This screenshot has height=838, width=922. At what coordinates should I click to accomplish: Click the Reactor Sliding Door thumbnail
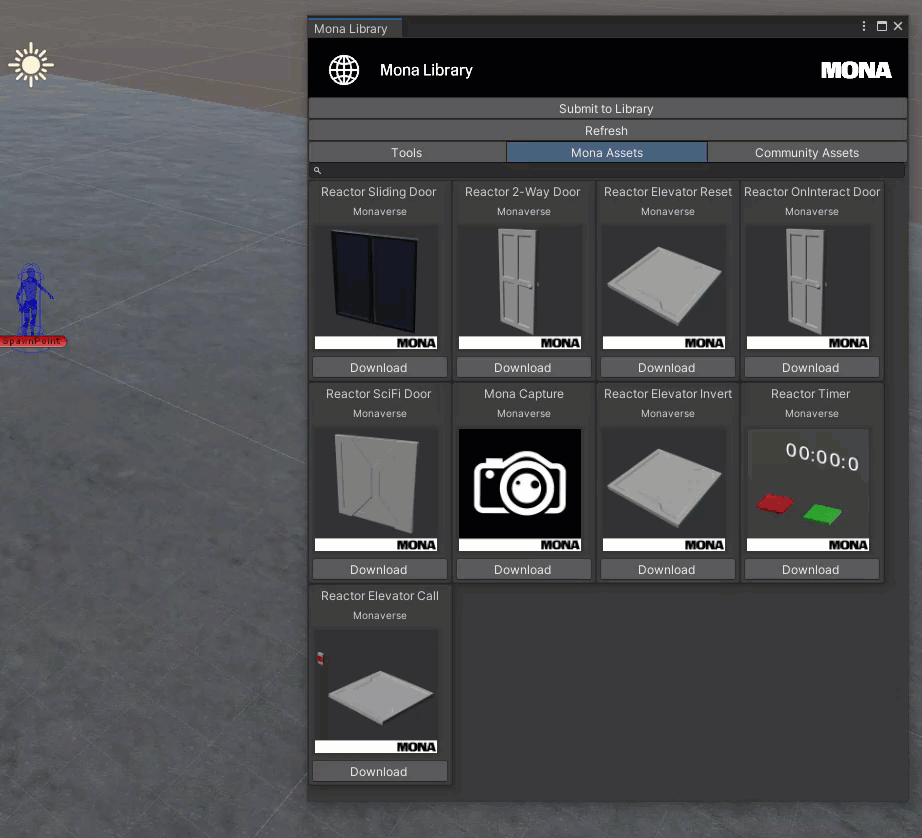click(x=377, y=287)
